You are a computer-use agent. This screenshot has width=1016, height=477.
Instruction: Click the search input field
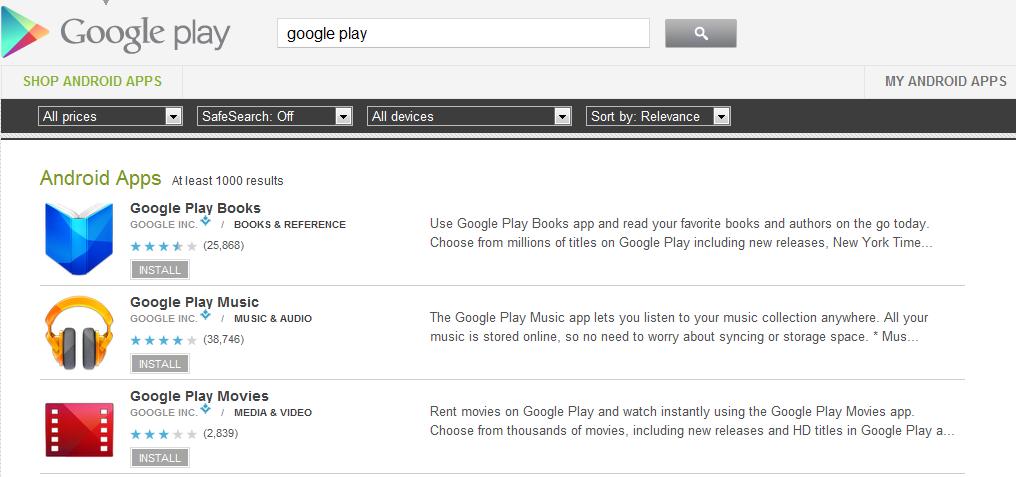(x=463, y=33)
